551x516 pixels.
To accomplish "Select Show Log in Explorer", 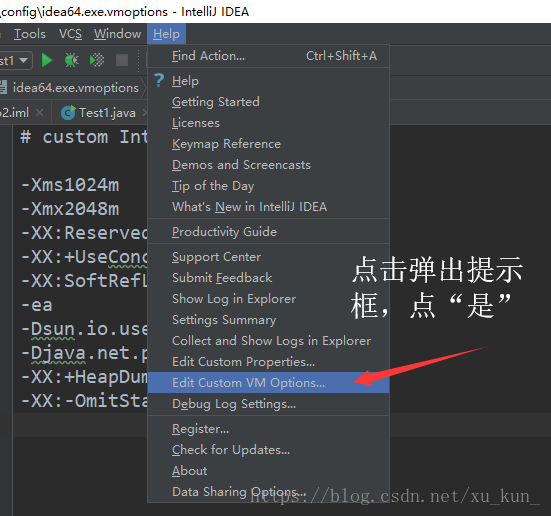I will [268, 299].
